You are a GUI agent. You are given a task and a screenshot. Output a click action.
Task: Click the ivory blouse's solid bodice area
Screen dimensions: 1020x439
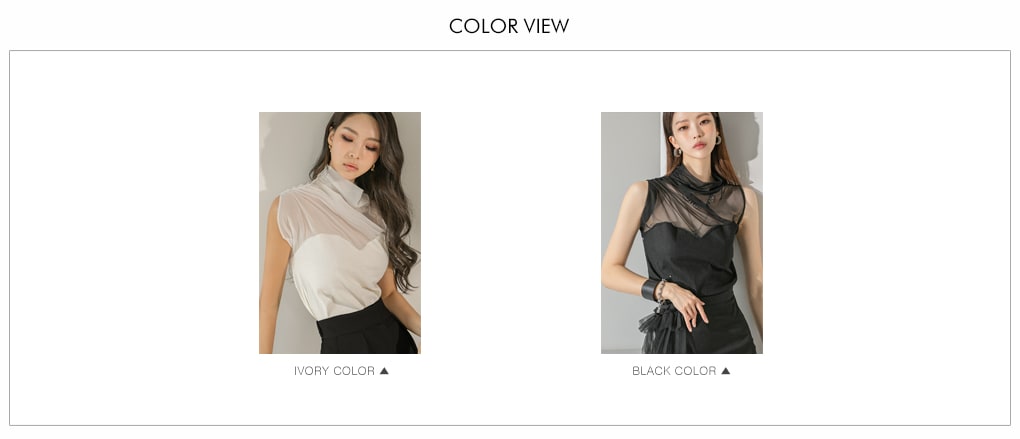coord(338,276)
